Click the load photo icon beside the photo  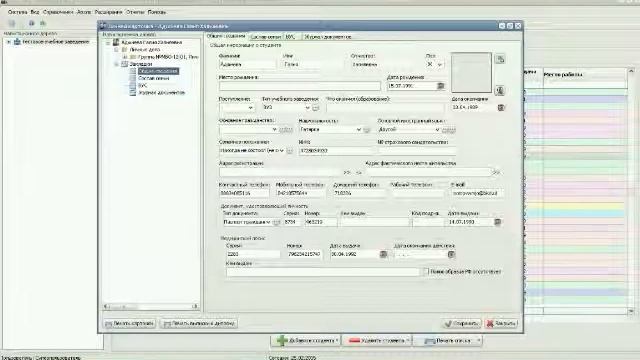(500, 59)
